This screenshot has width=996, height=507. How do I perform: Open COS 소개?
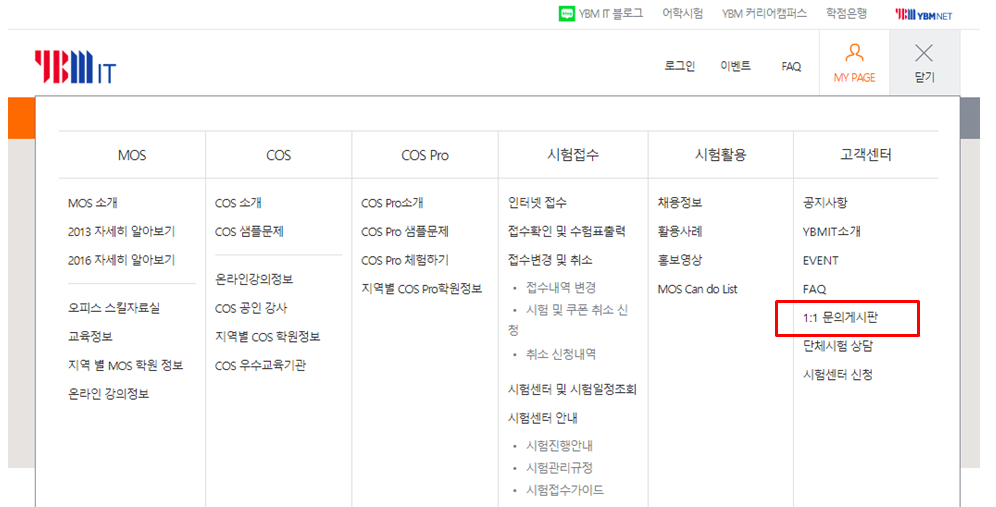(x=238, y=203)
